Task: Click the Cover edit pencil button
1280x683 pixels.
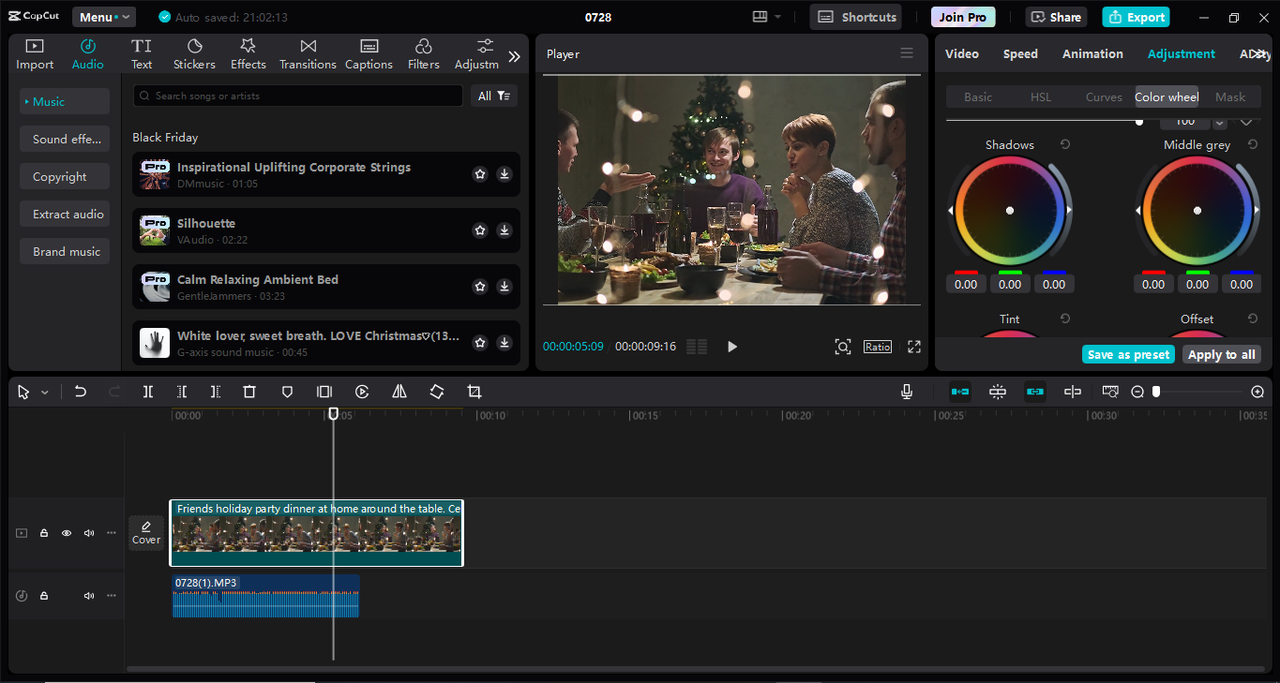Action: pyautogui.click(x=146, y=533)
